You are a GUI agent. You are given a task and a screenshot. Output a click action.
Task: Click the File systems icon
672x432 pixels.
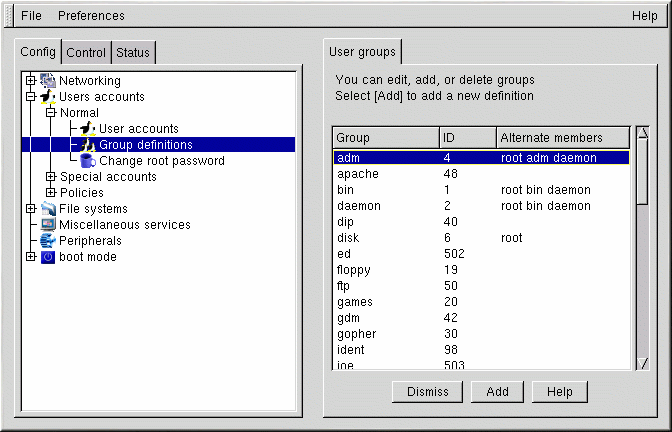(48, 209)
